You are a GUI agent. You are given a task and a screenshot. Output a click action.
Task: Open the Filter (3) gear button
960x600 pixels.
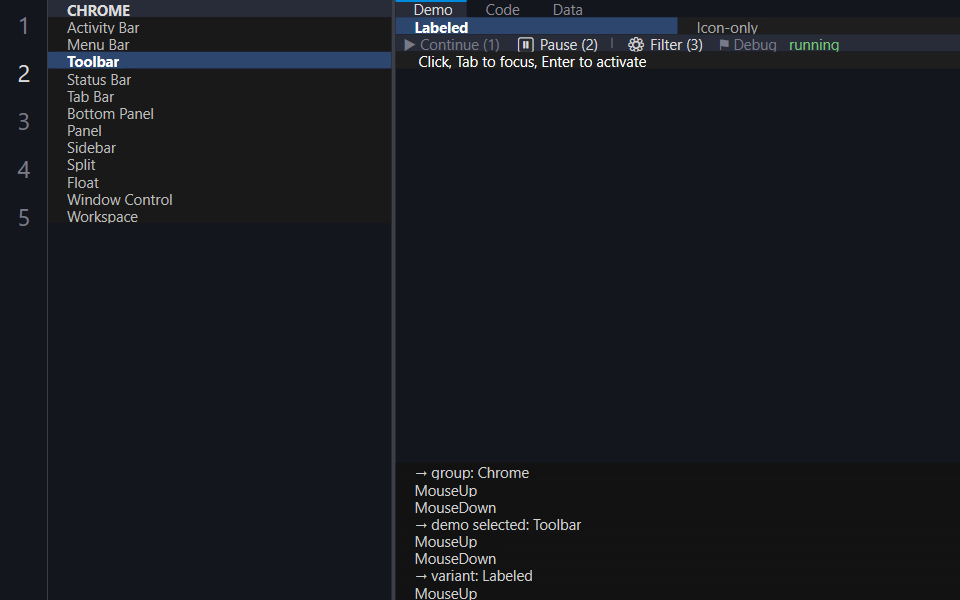666,45
